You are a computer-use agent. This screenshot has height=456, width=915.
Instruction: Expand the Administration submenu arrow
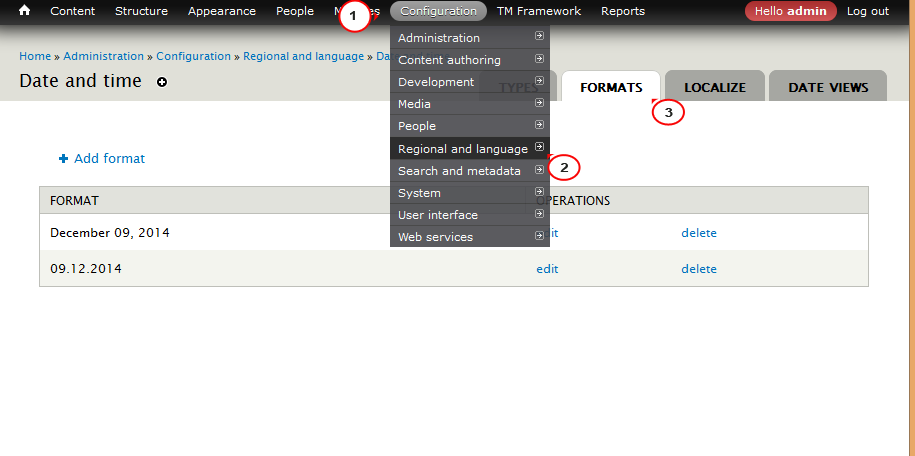coord(539,36)
